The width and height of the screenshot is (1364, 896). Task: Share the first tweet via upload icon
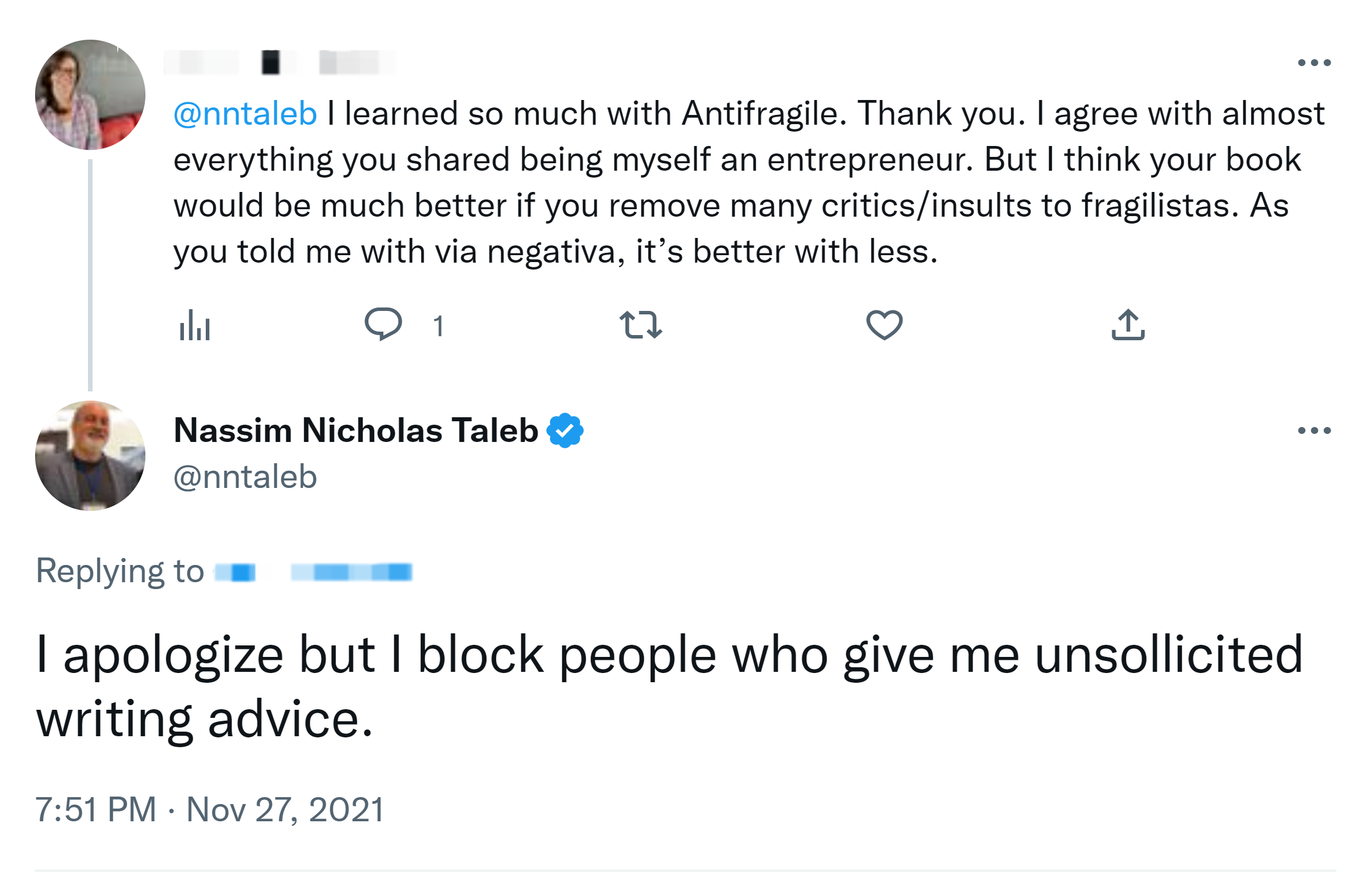[x=1128, y=325]
